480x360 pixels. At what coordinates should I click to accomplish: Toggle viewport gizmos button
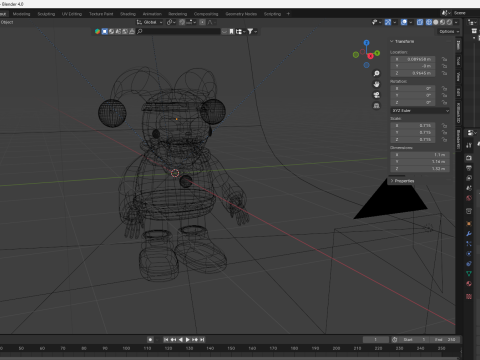click(388, 22)
